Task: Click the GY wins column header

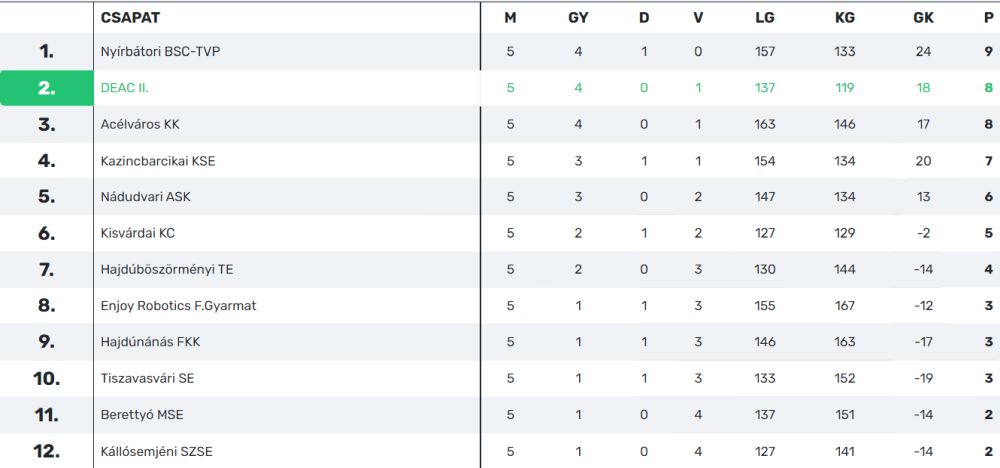Action: coord(578,18)
